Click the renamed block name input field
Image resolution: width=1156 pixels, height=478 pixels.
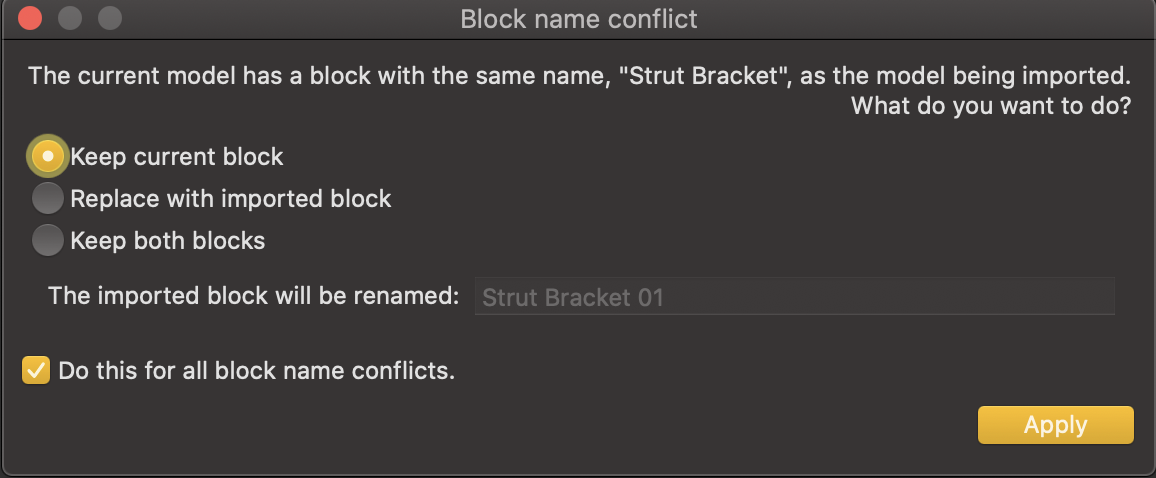click(794, 297)
